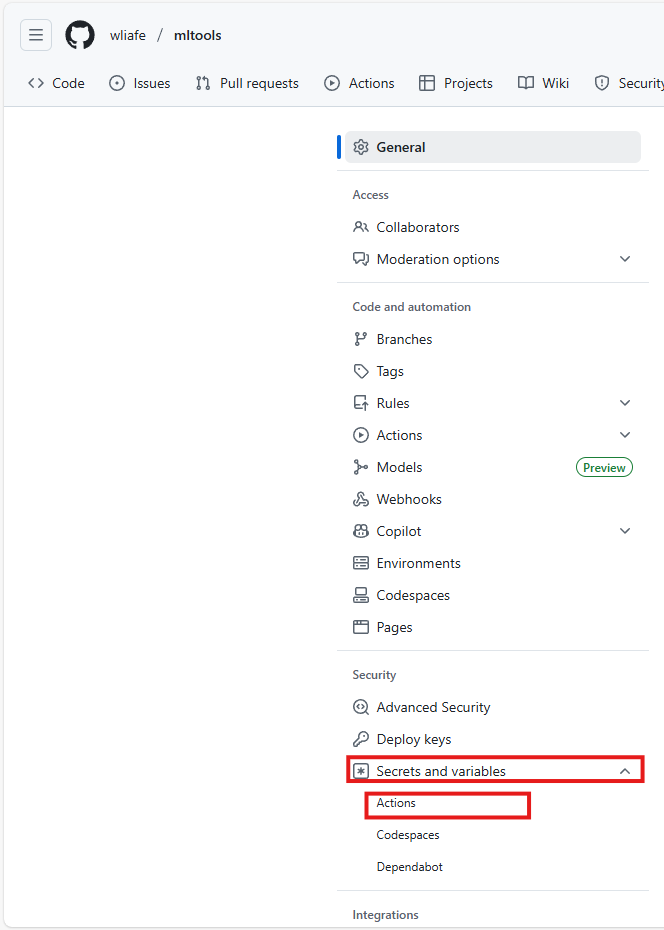Expand the Copilot settings group
Screen dimensions: 664x930
(625, 531)
